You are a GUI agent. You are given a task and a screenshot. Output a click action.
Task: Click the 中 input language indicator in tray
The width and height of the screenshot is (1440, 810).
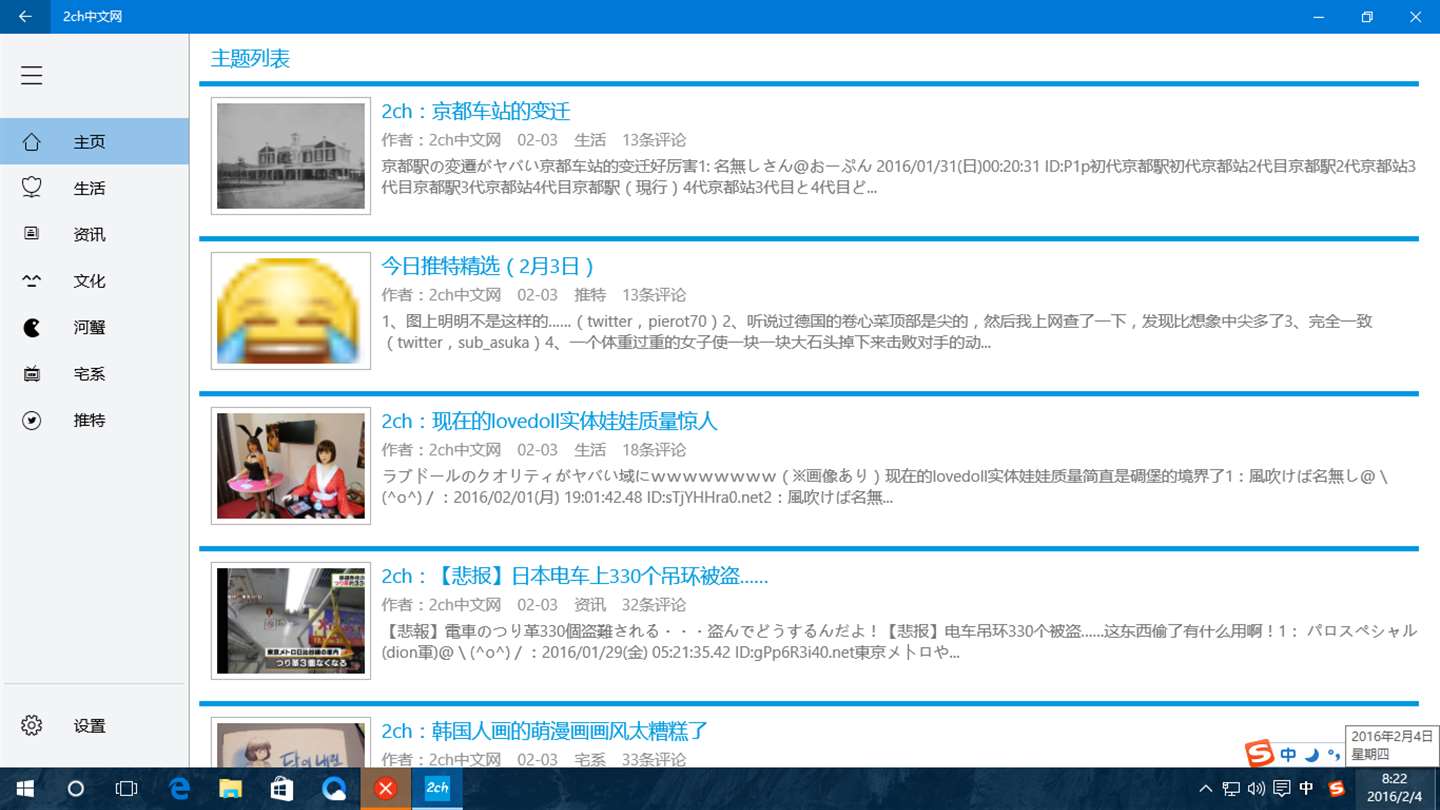(x=1306, y=789)
